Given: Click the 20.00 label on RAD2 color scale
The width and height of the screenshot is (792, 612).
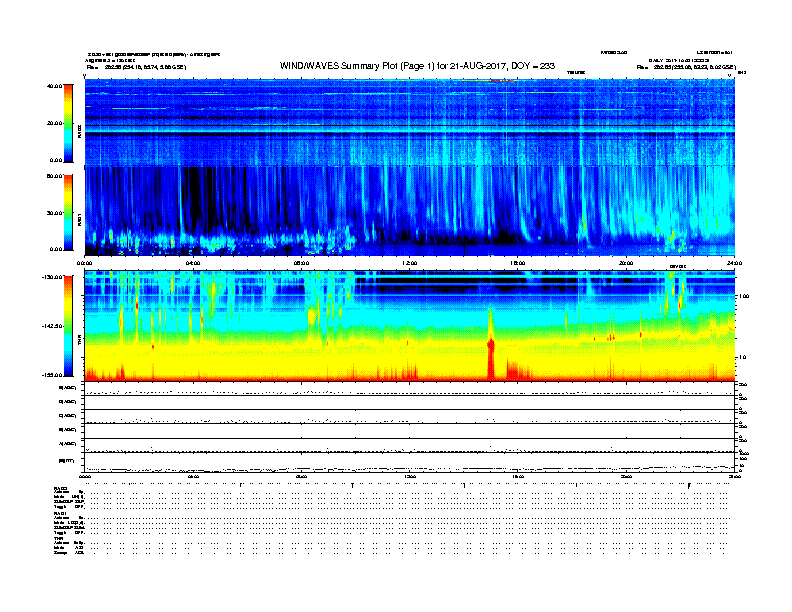Looking at the screenshot, I should point(54,123).
